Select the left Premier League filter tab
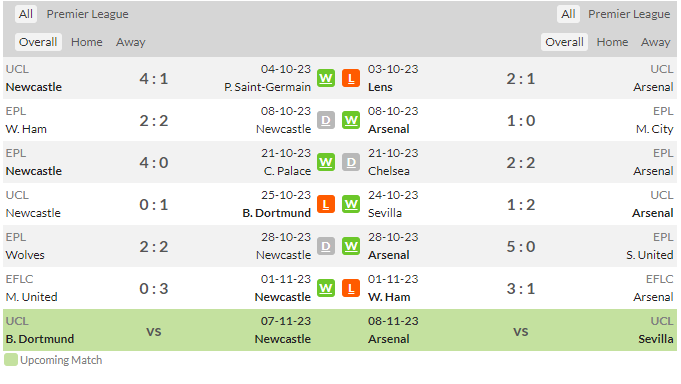Screen dimensions: 681x384 [88, 14]
